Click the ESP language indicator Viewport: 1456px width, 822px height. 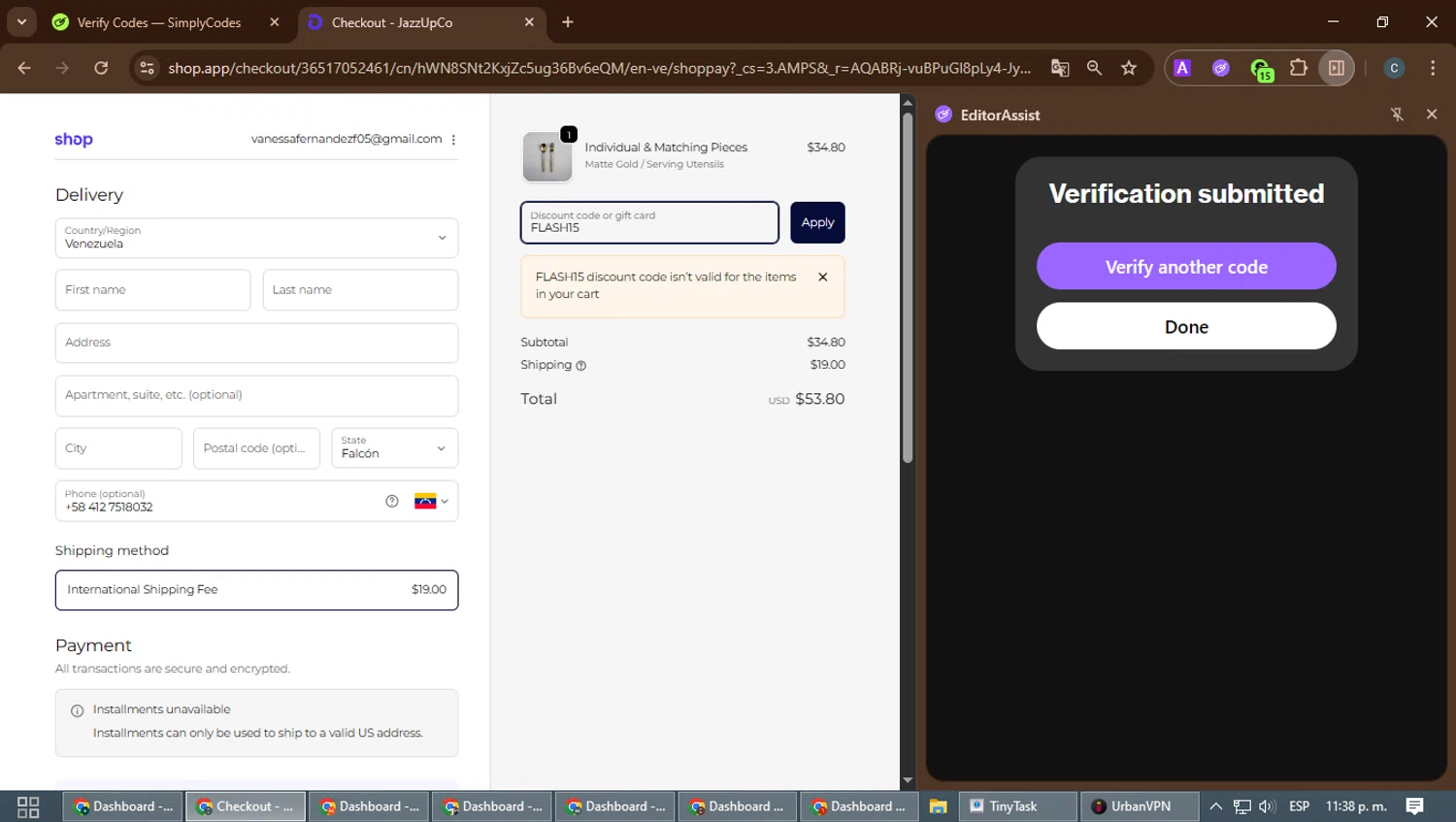[1299, 806]
